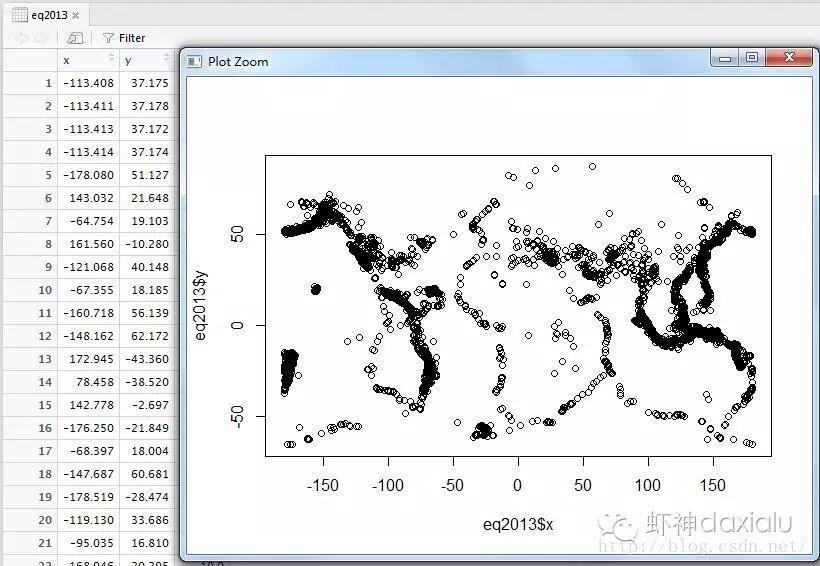820x566 pixels.
Task: Select cell value -113.414 in row 4
Action: (x=88, y=152)
